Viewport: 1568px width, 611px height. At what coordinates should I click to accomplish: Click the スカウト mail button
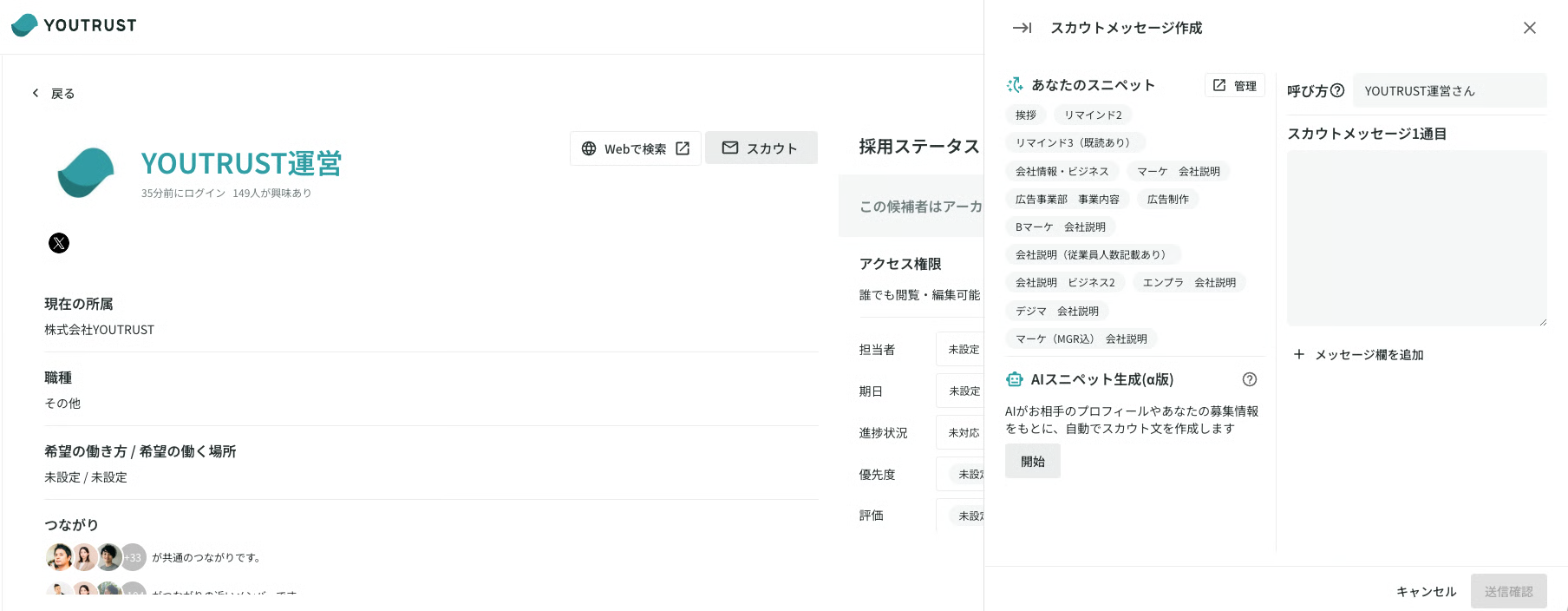[x=761, y=148]
